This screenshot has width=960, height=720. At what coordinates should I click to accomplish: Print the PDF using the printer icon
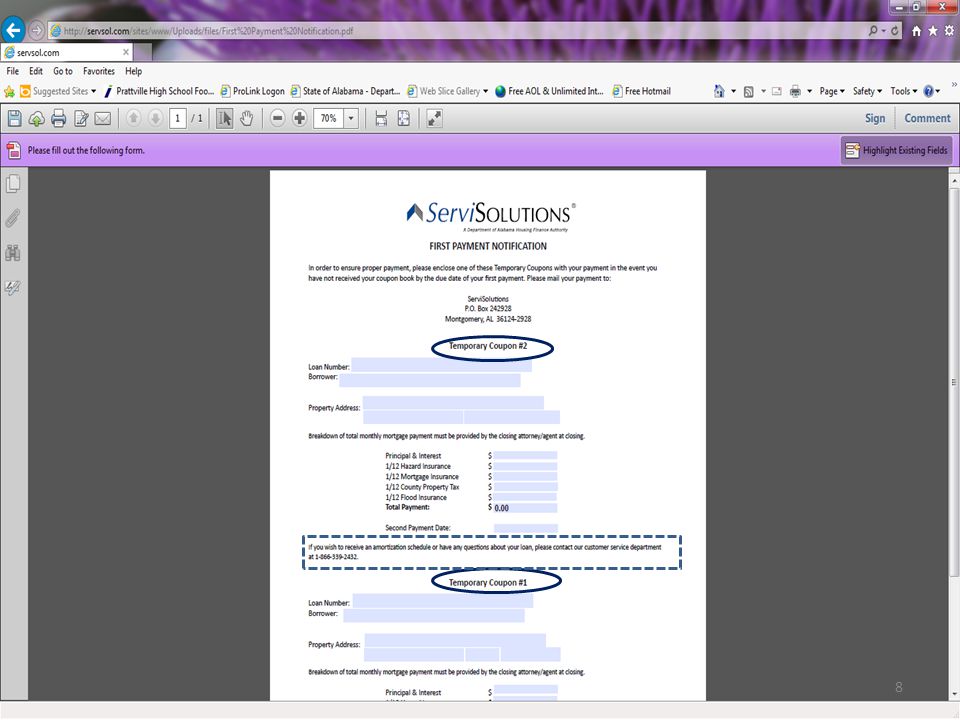[x=59, y=118]
